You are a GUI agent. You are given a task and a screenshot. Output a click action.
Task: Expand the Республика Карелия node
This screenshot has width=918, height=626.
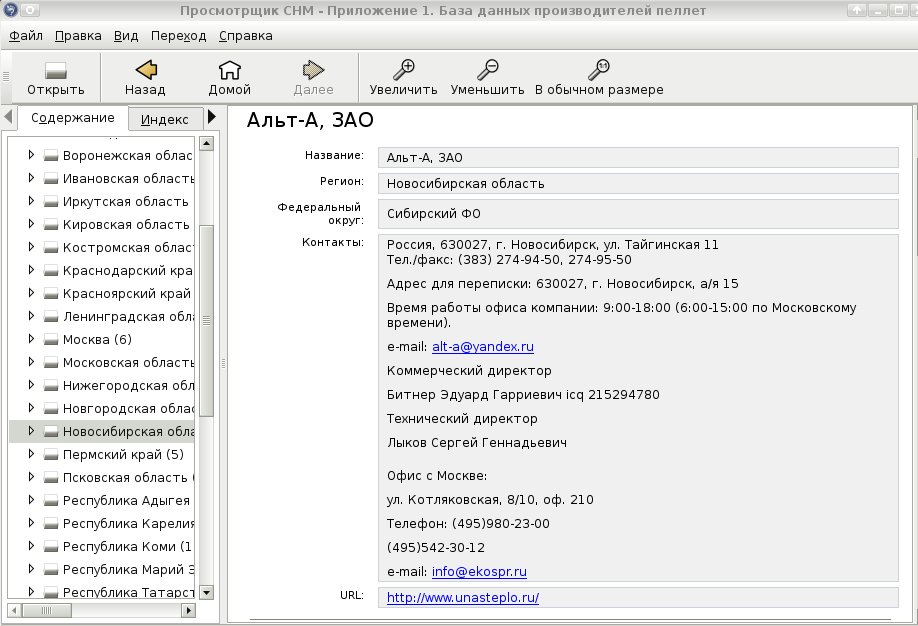31,523
